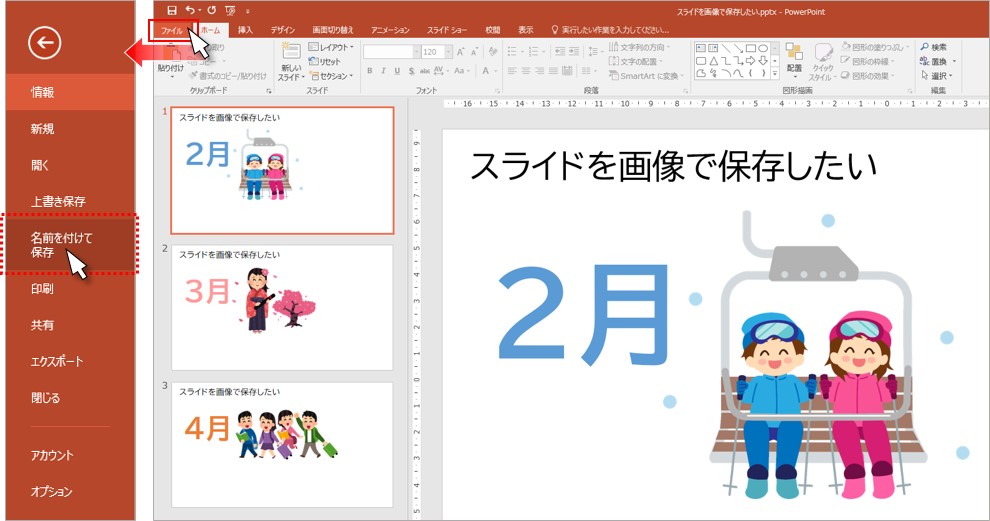The width and height of the screenshot is (990, 521).
Task: Click the Search (検索) magnifier icon
Action: click(x=925, y=47)
